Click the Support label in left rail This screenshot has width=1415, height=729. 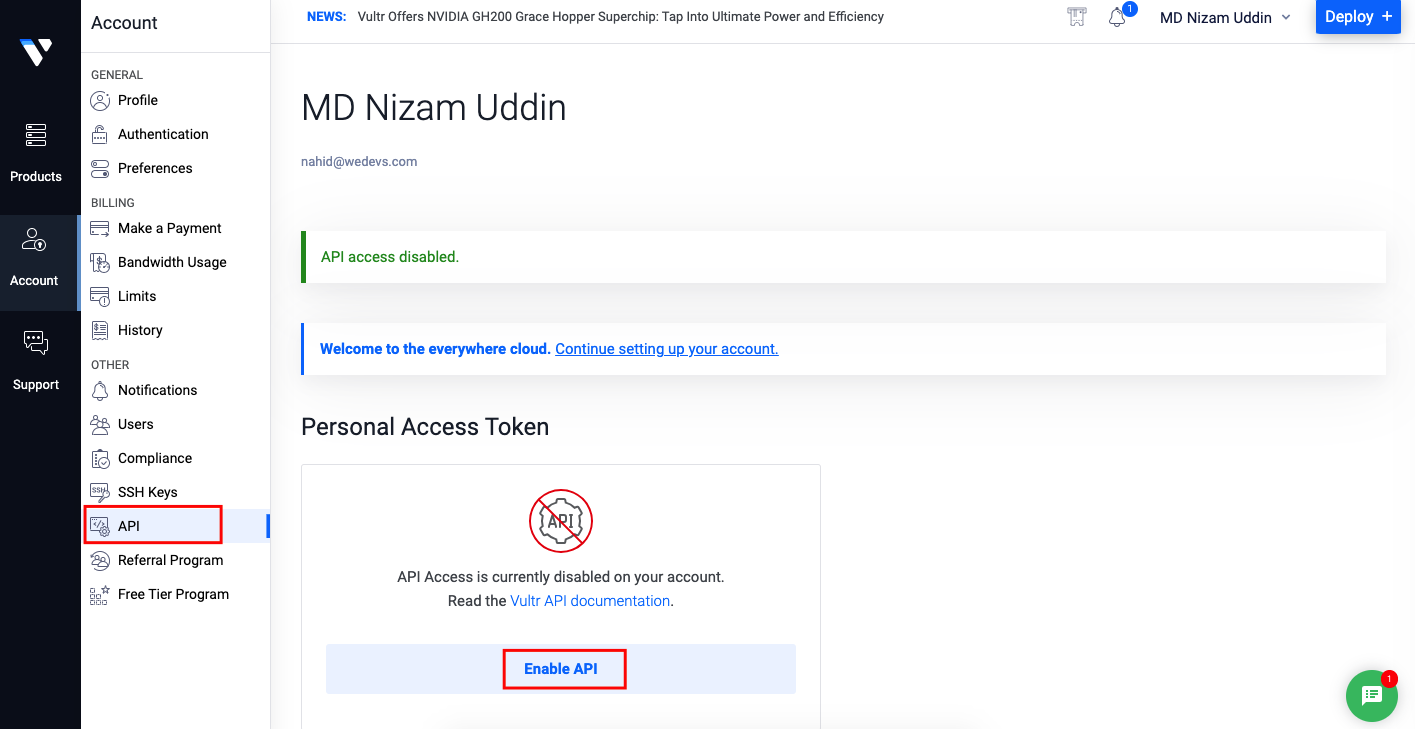(36, 385)
